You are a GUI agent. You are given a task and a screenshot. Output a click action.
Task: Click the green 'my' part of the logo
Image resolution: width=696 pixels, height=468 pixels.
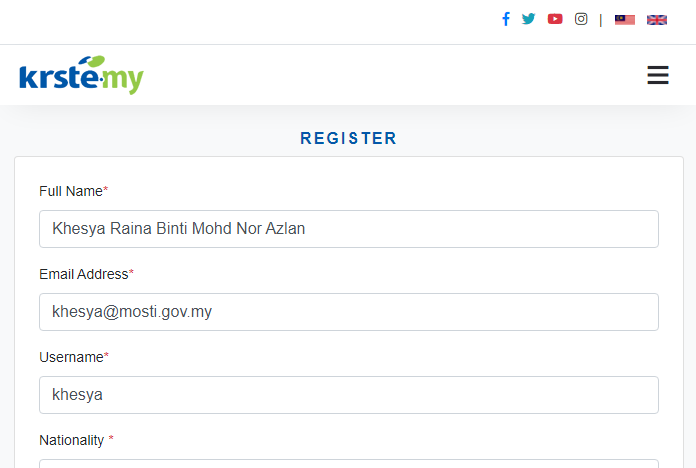pyautogui.click(x=123, y=79)
